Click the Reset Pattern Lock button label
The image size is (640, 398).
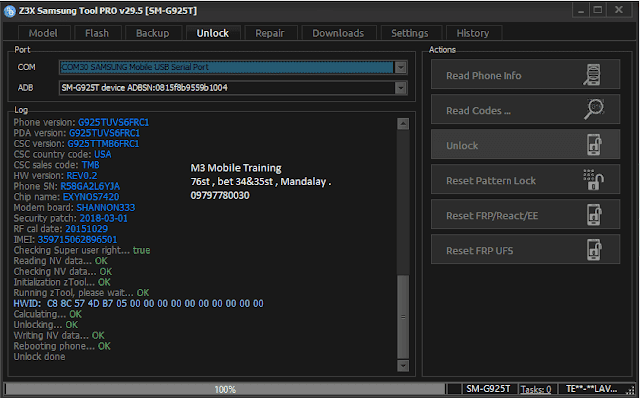pos(491,181)
